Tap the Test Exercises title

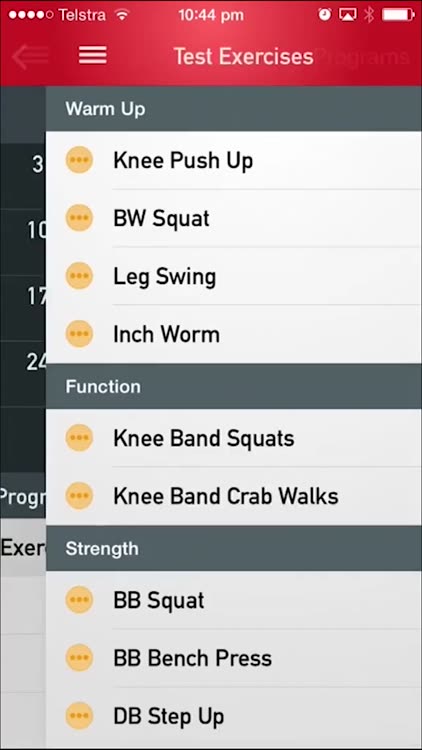(244, 56)
